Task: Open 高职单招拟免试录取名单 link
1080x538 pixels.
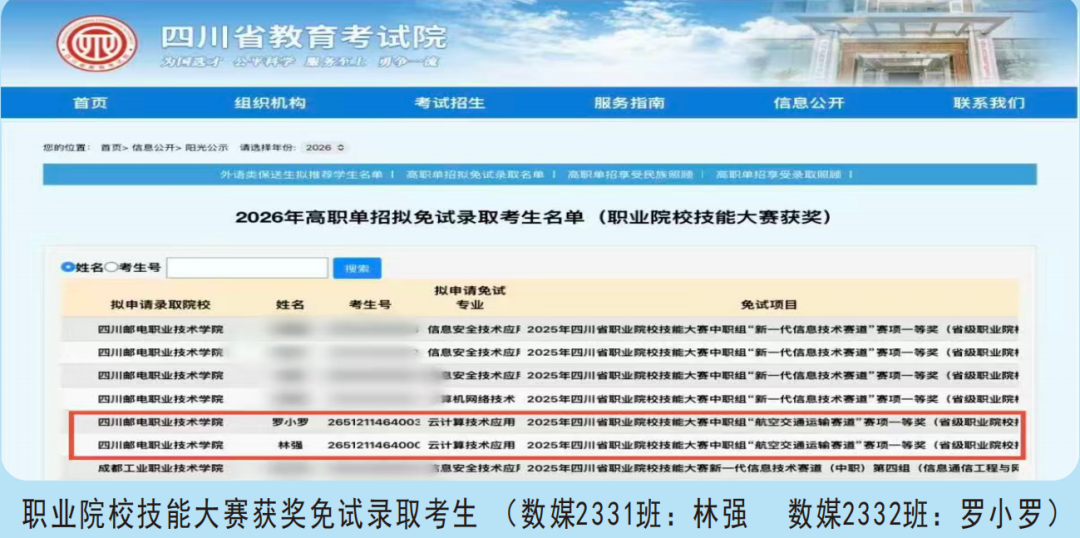Action: 475,175
